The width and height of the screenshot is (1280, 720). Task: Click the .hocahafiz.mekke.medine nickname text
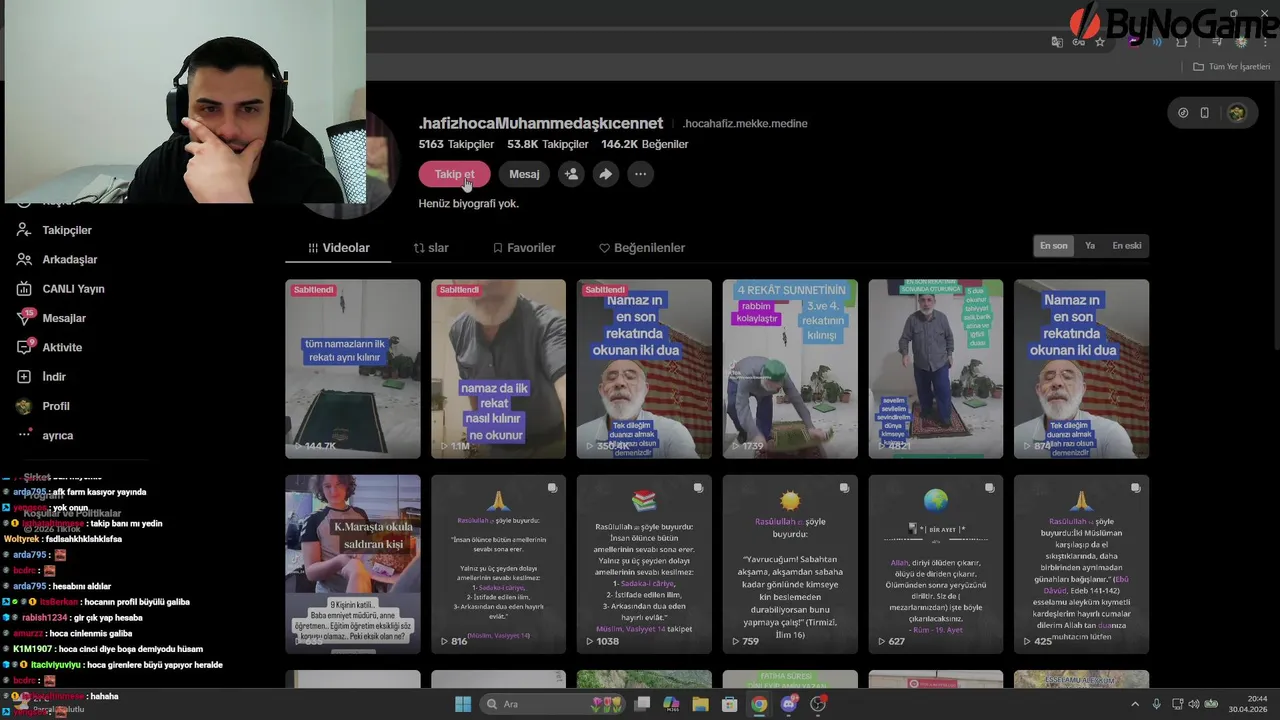coord(745,124)
